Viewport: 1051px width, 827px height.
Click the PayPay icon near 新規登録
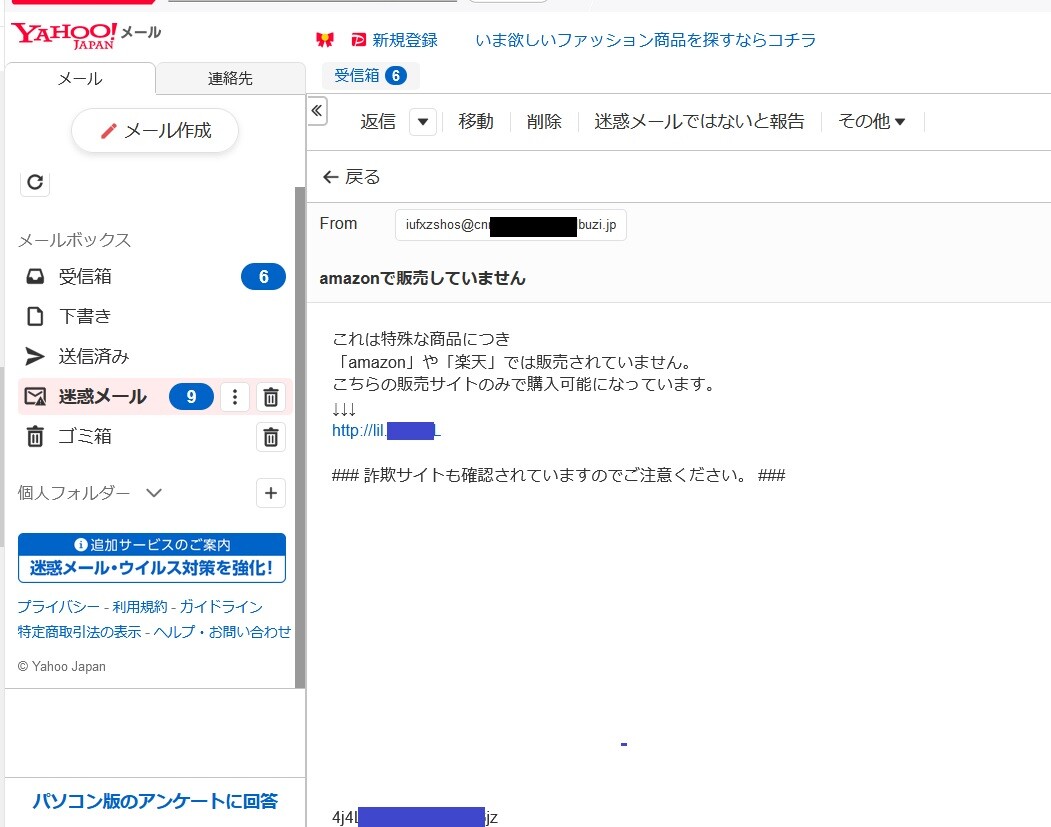tap(359, 40)
